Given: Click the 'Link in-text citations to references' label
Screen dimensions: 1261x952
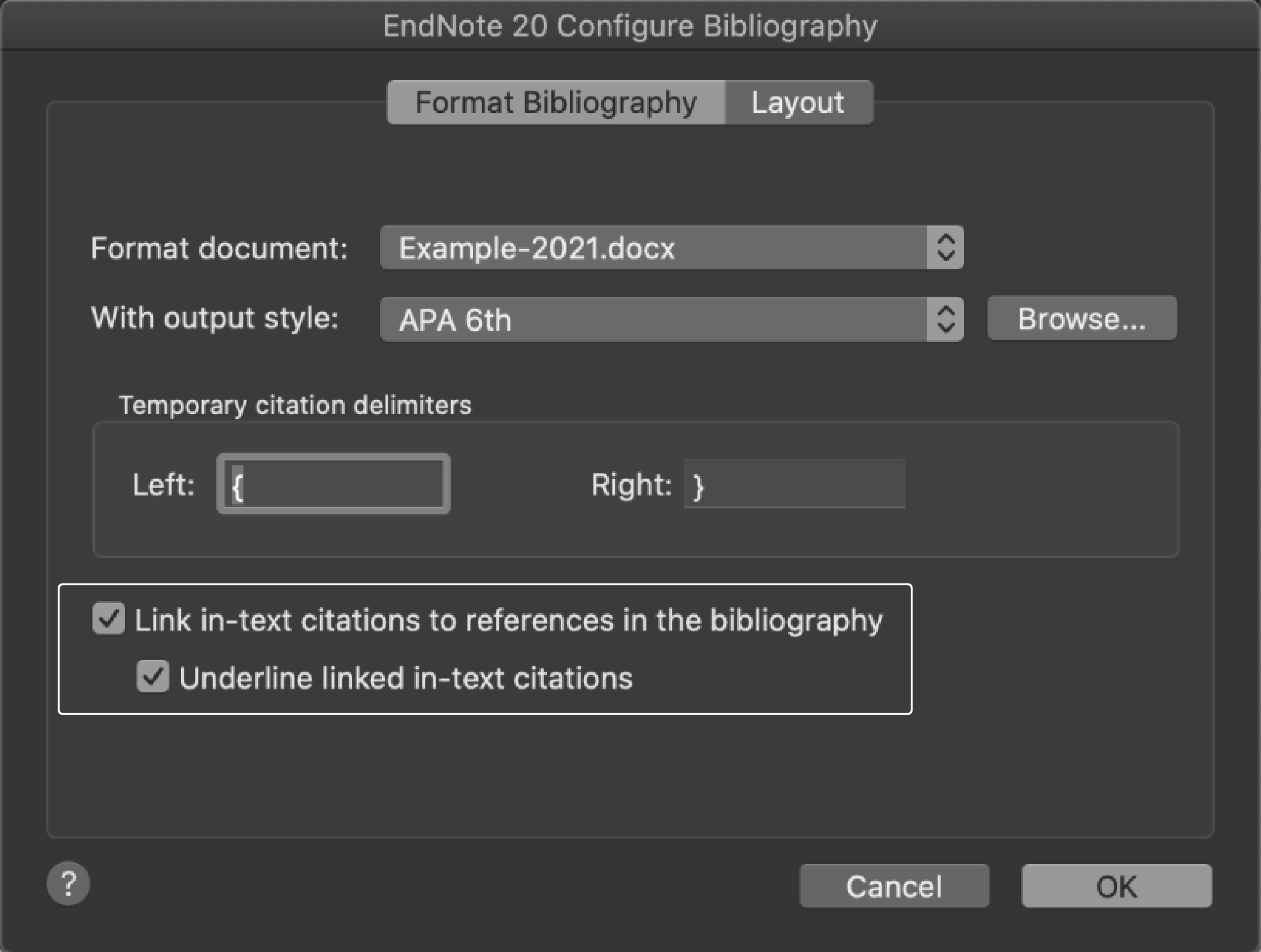Looking at the screenshot, I should (508, 620).
